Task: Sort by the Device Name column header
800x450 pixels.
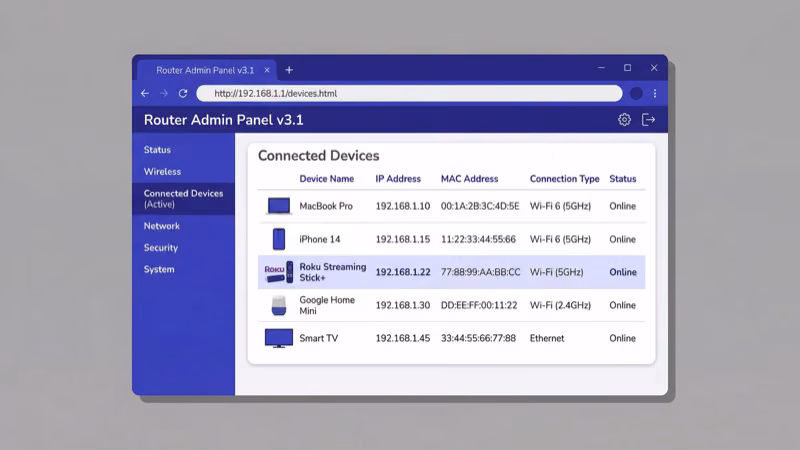Action: point(327,179)
